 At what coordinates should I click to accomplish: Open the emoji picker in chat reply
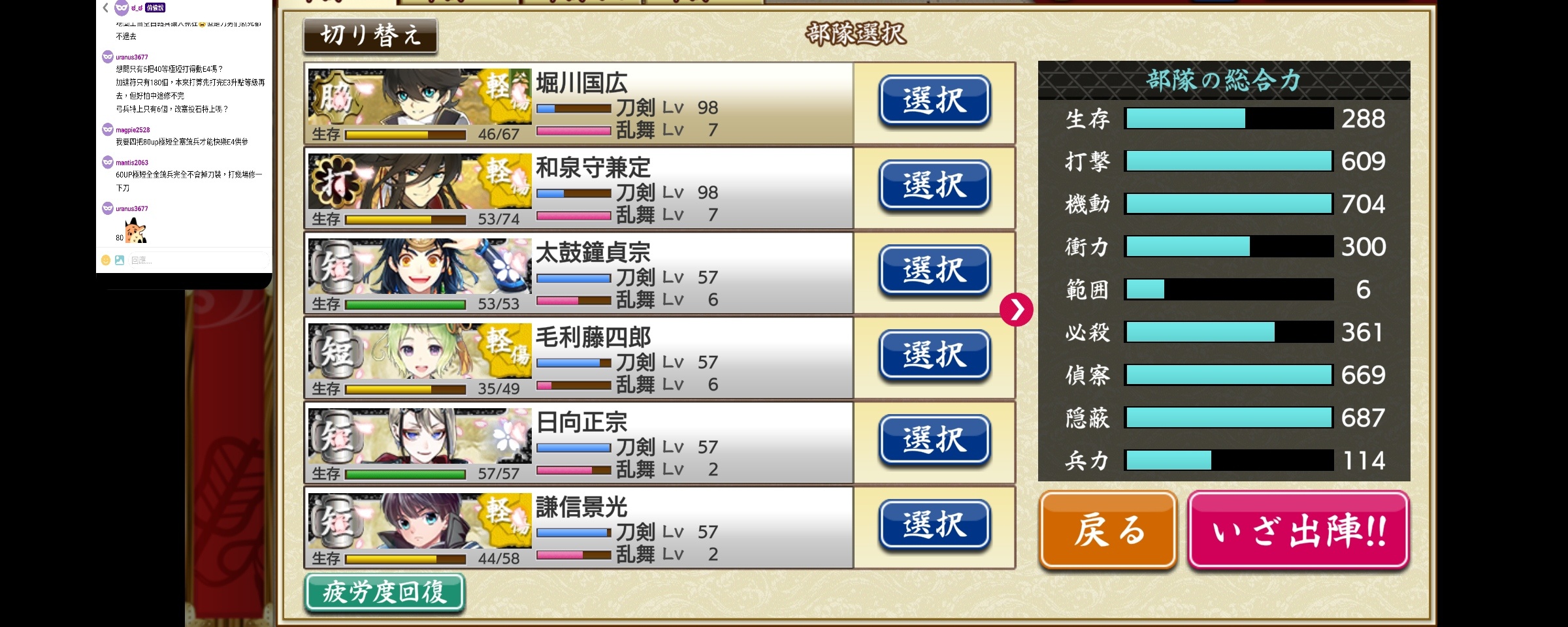click(106, 260)
